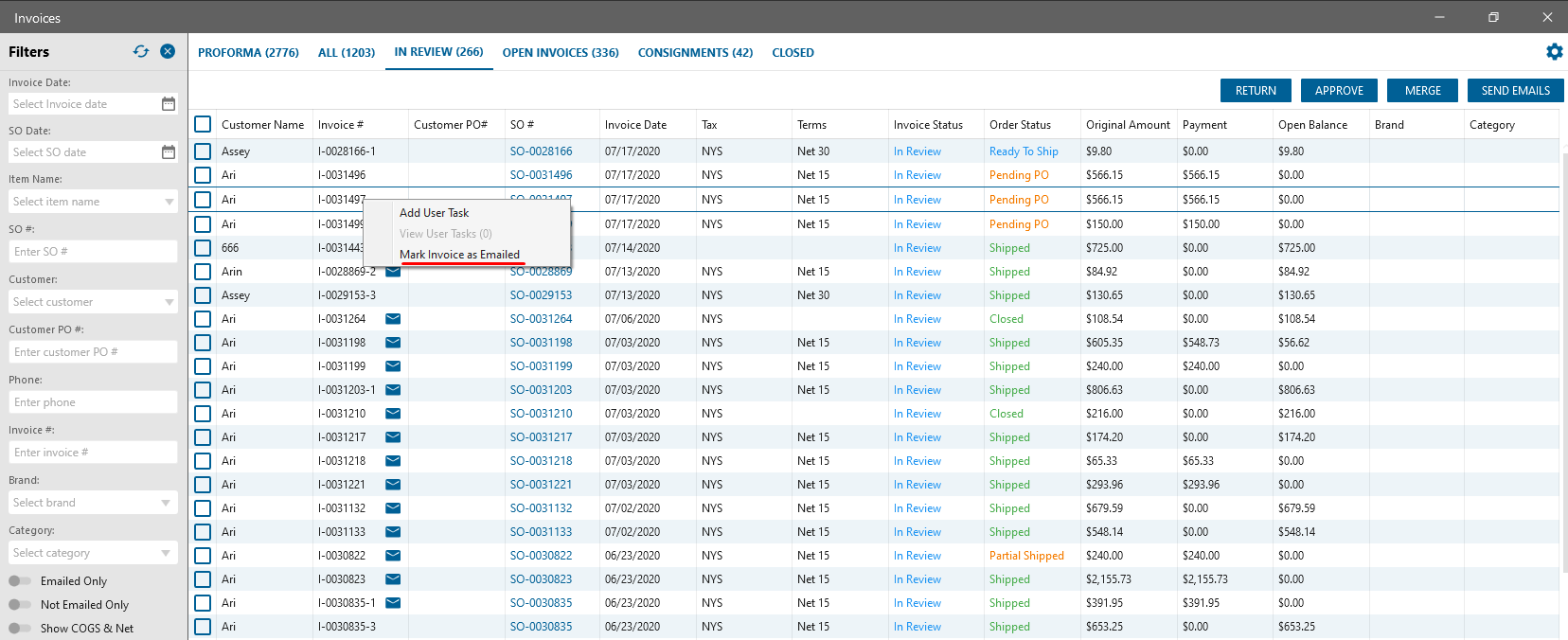Enable the Show COGS & Net switch
The height and width of the screenshot is (640, 1568).
click(20, 629)
